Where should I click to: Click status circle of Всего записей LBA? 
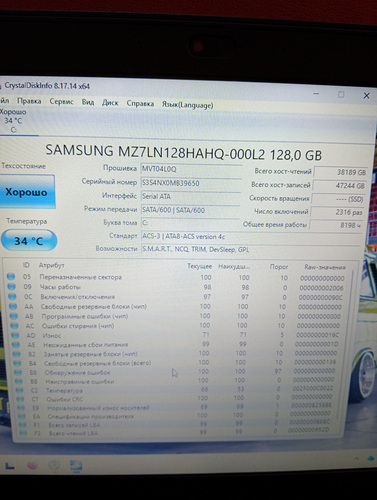23,425
